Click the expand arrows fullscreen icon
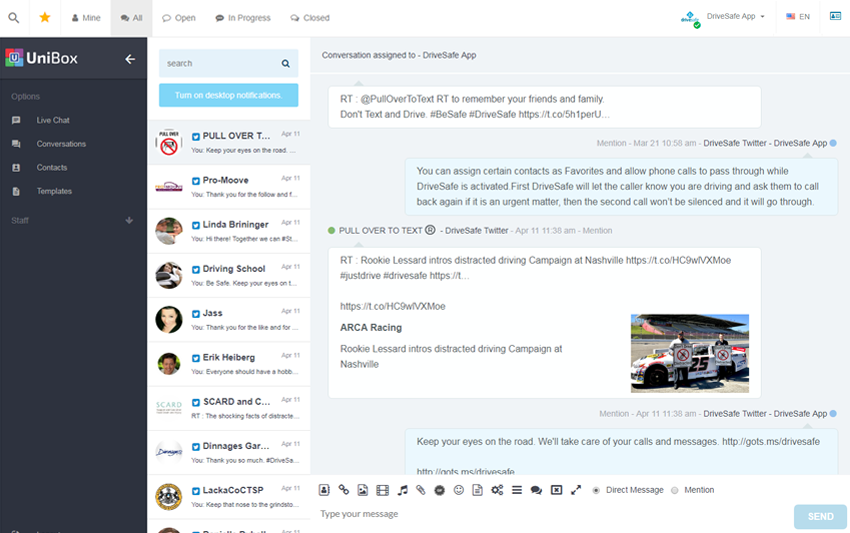This screenshot has height=533, width=850. (x=576, y=490)
